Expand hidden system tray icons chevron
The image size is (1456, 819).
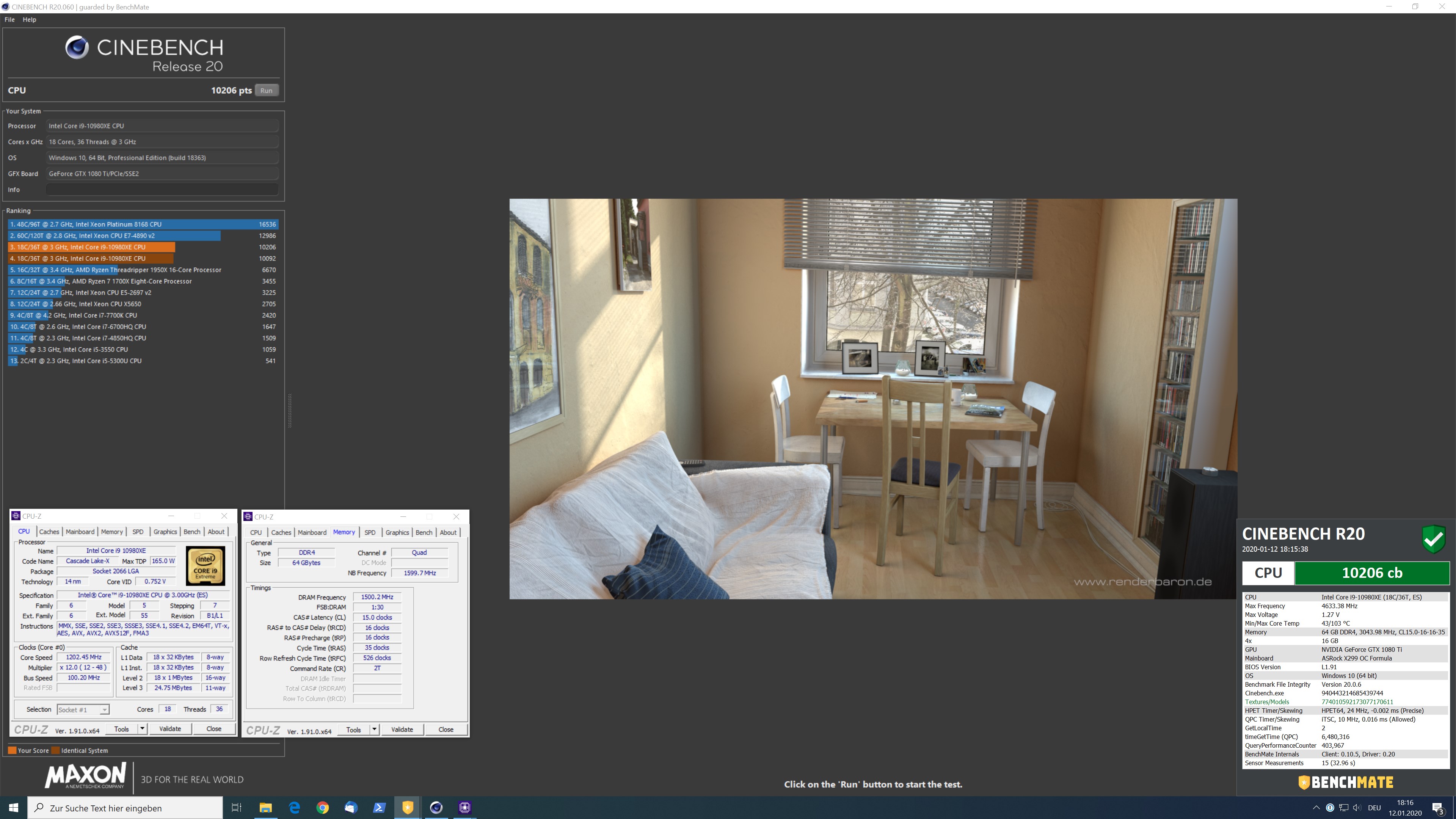pyautogui.click(x=1316, y=808)
